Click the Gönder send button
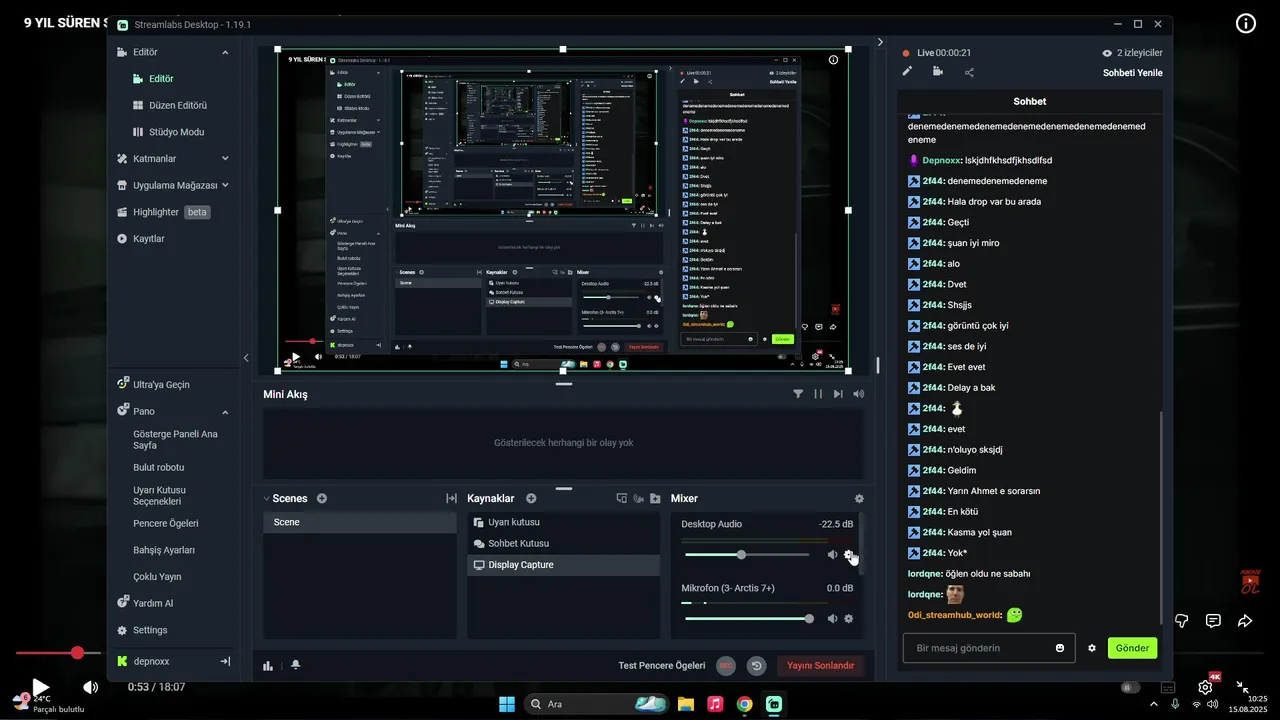The image size is (1280, 720). click(1132, 648)
